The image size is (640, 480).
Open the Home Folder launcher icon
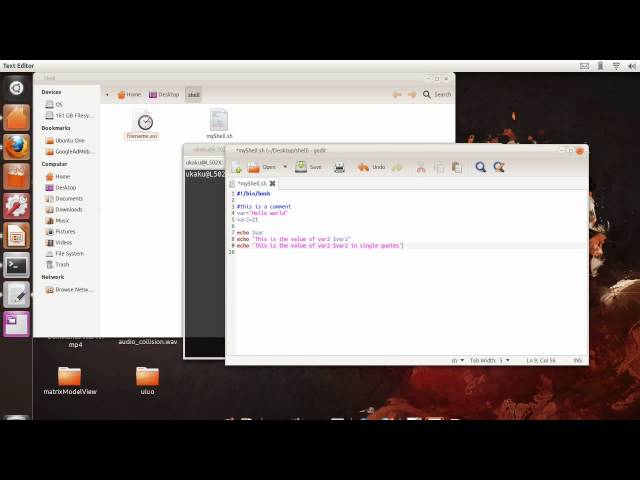point(16,118)
